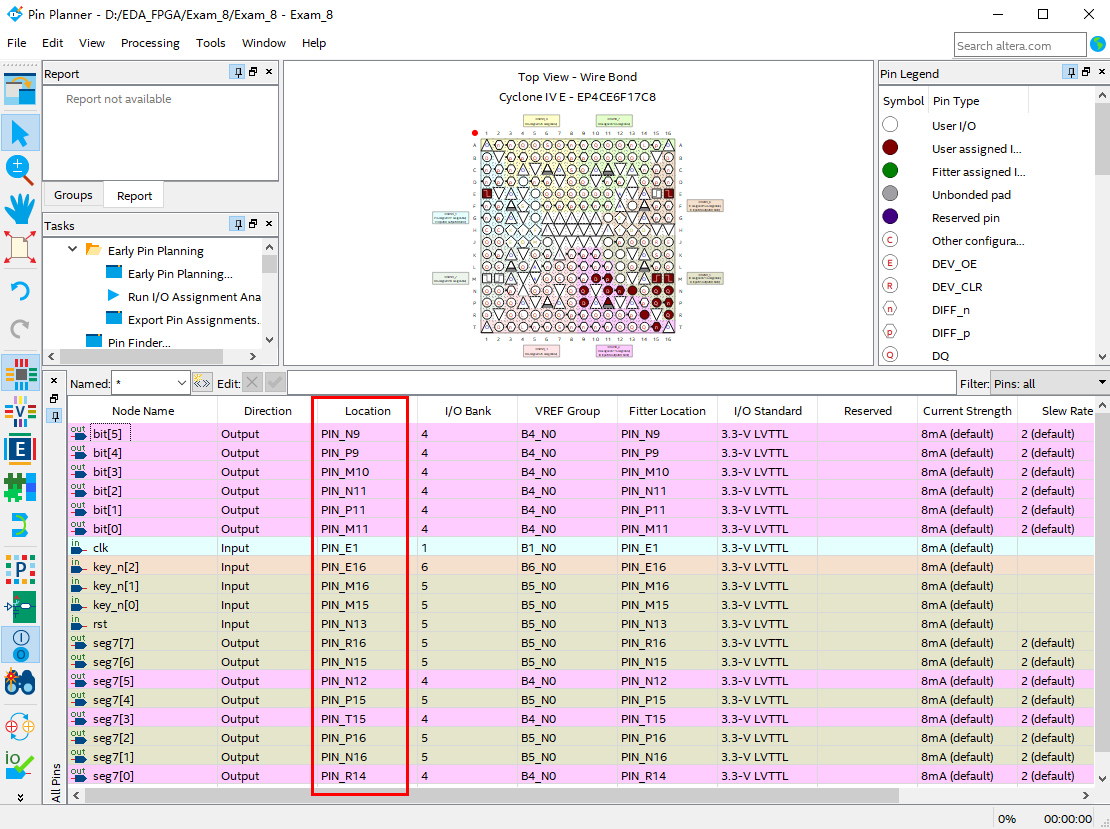Viewport: 1110px width, 829px height.
Task: Click the swap pins circular arrows icon
Action: click(20, 726)
